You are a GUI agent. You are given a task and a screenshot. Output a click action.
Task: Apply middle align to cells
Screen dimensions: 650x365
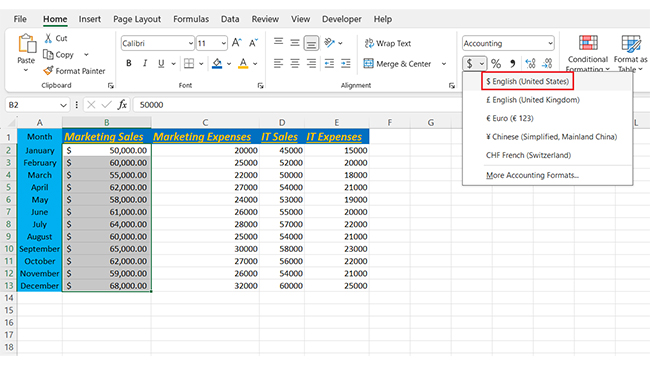click(295, 43)
